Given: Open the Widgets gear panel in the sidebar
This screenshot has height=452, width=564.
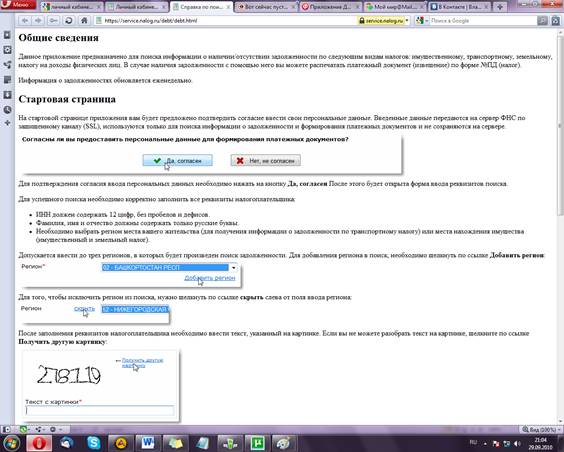Looking at the screenshot, I should 7,50.
